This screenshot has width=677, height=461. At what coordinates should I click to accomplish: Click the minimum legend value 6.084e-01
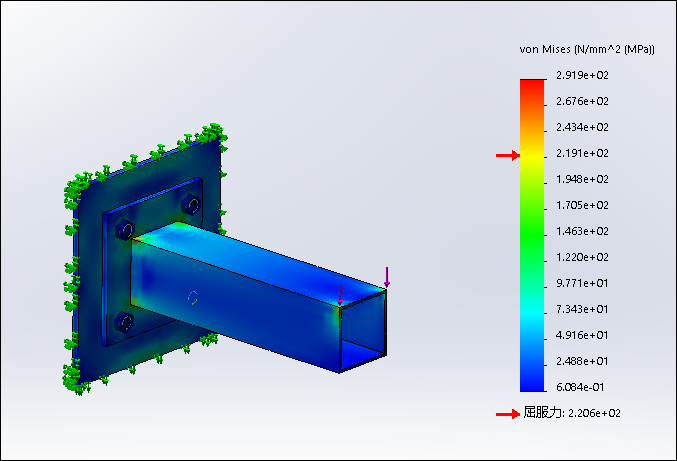pyautogui.click(x=580, y=387)
